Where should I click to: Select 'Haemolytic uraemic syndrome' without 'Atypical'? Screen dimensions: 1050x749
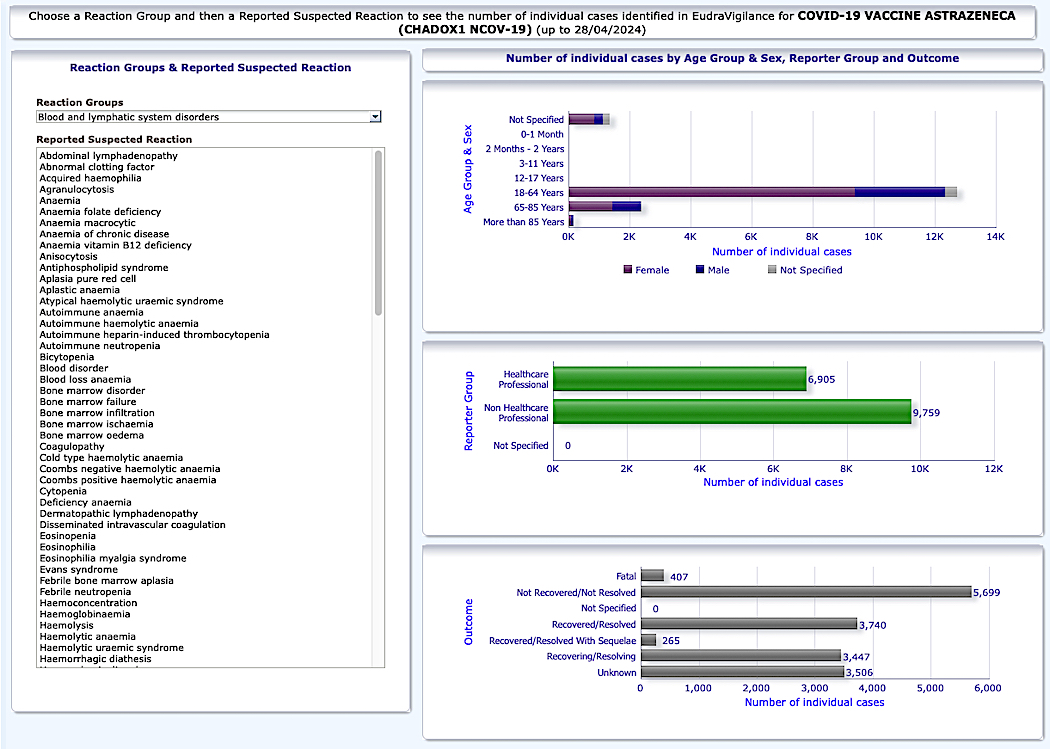tap(111, 648)
